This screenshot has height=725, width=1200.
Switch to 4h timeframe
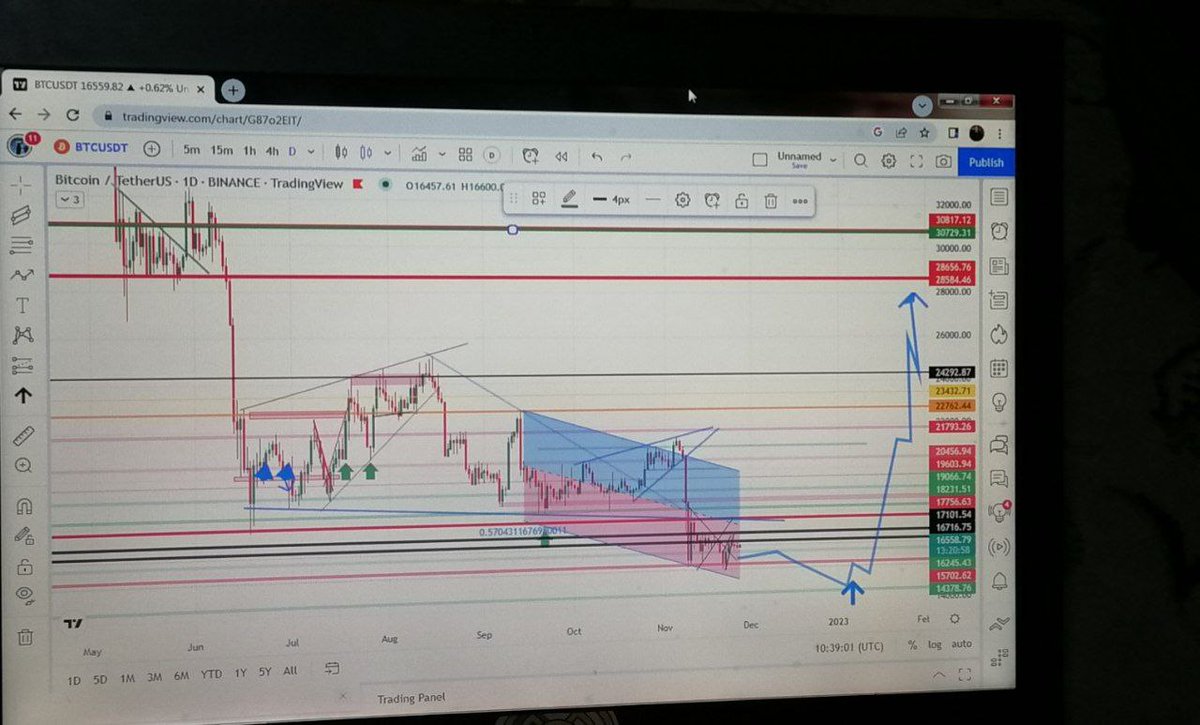pyautogui.click(x=272, y=150)
